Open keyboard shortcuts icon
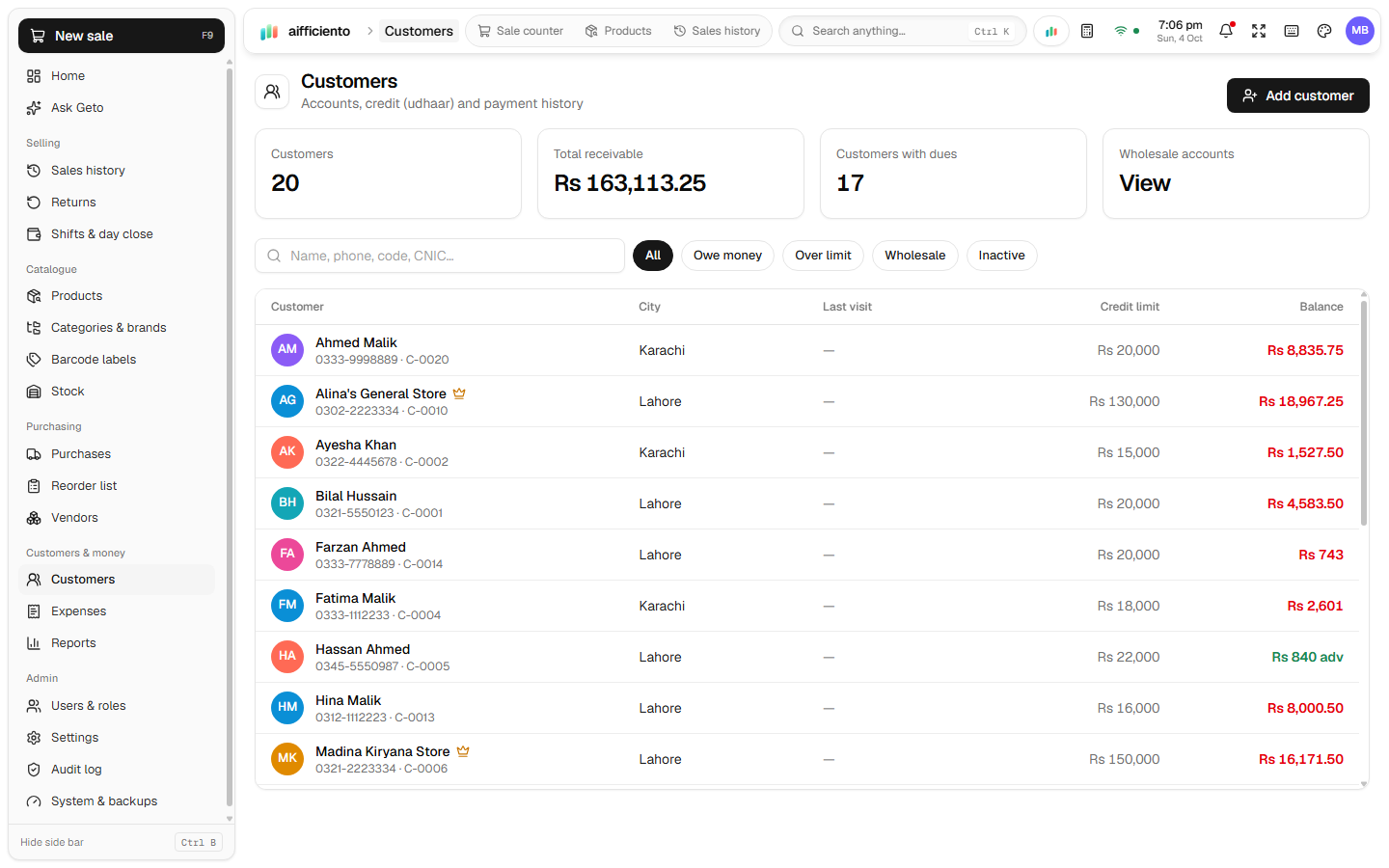Viewport: 1389px width, 868px height. [x=1292, y=31]
